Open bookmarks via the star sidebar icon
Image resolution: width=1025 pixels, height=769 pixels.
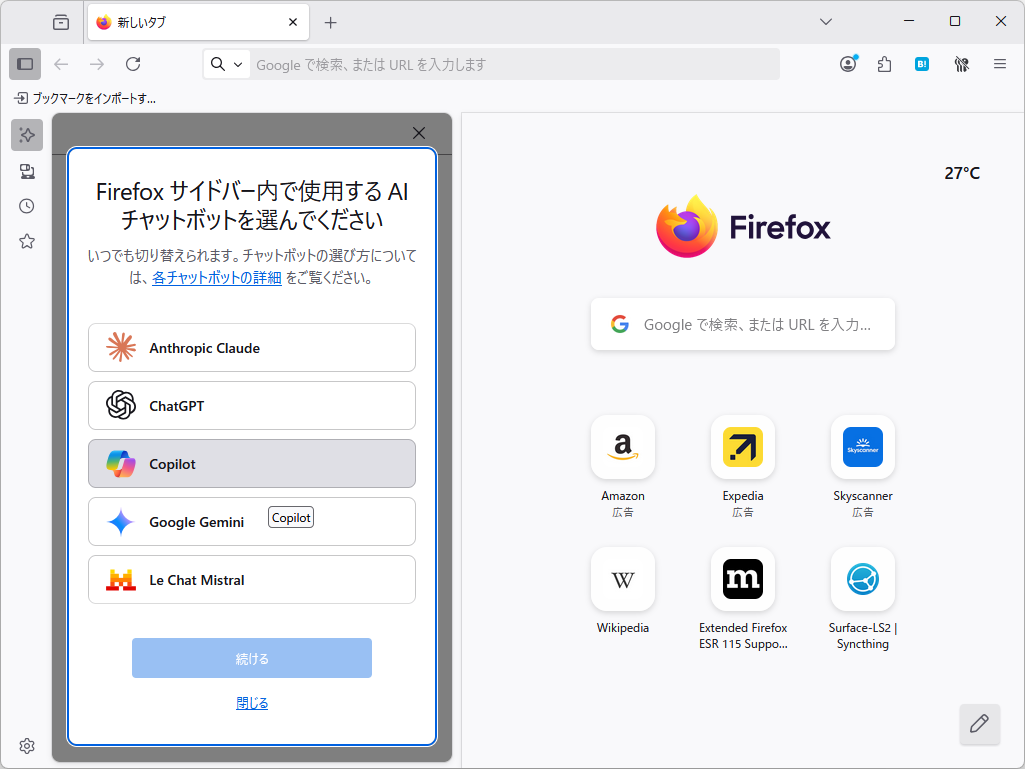26,241
